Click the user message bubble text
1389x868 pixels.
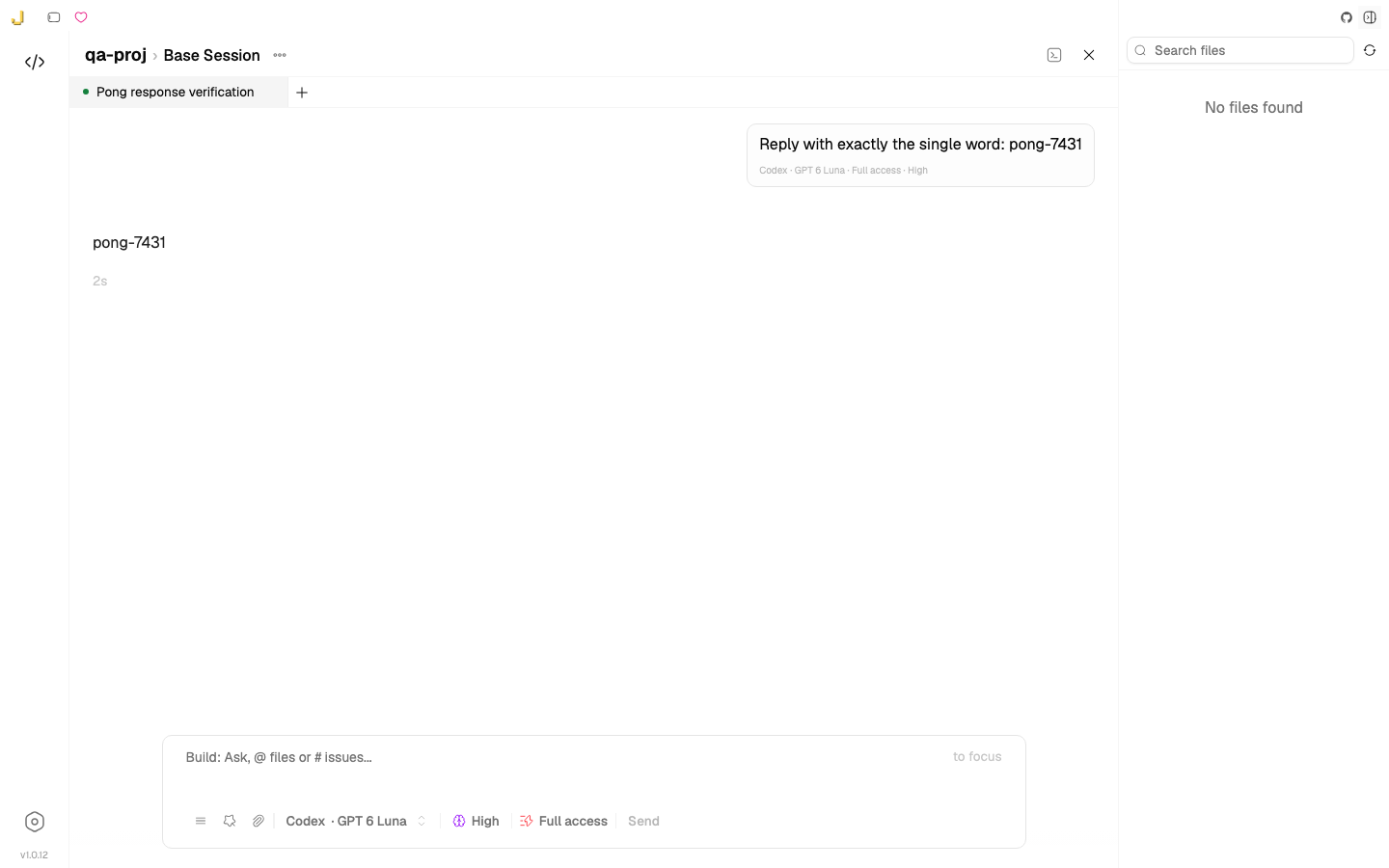[x=920, y=144]
